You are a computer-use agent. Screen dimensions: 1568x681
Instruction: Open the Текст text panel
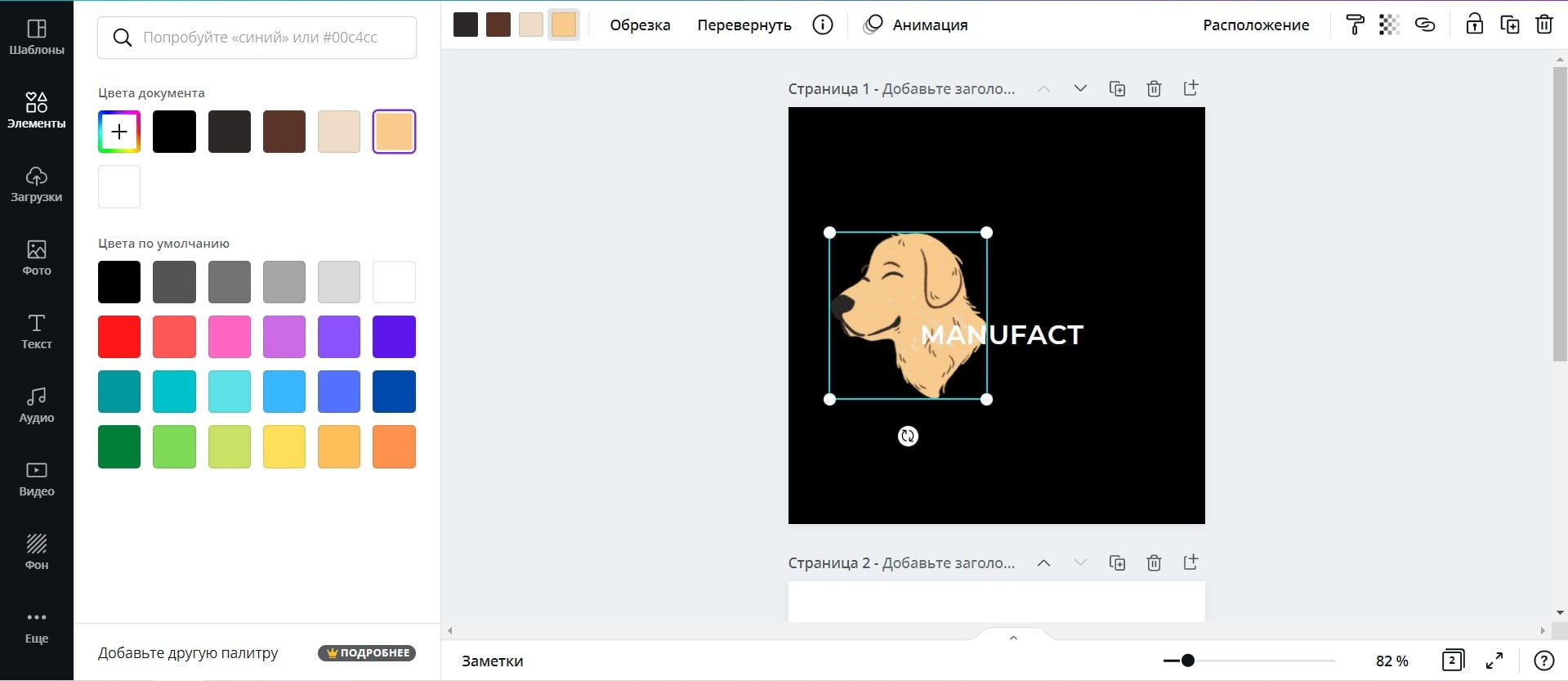[x=37, y=332]
